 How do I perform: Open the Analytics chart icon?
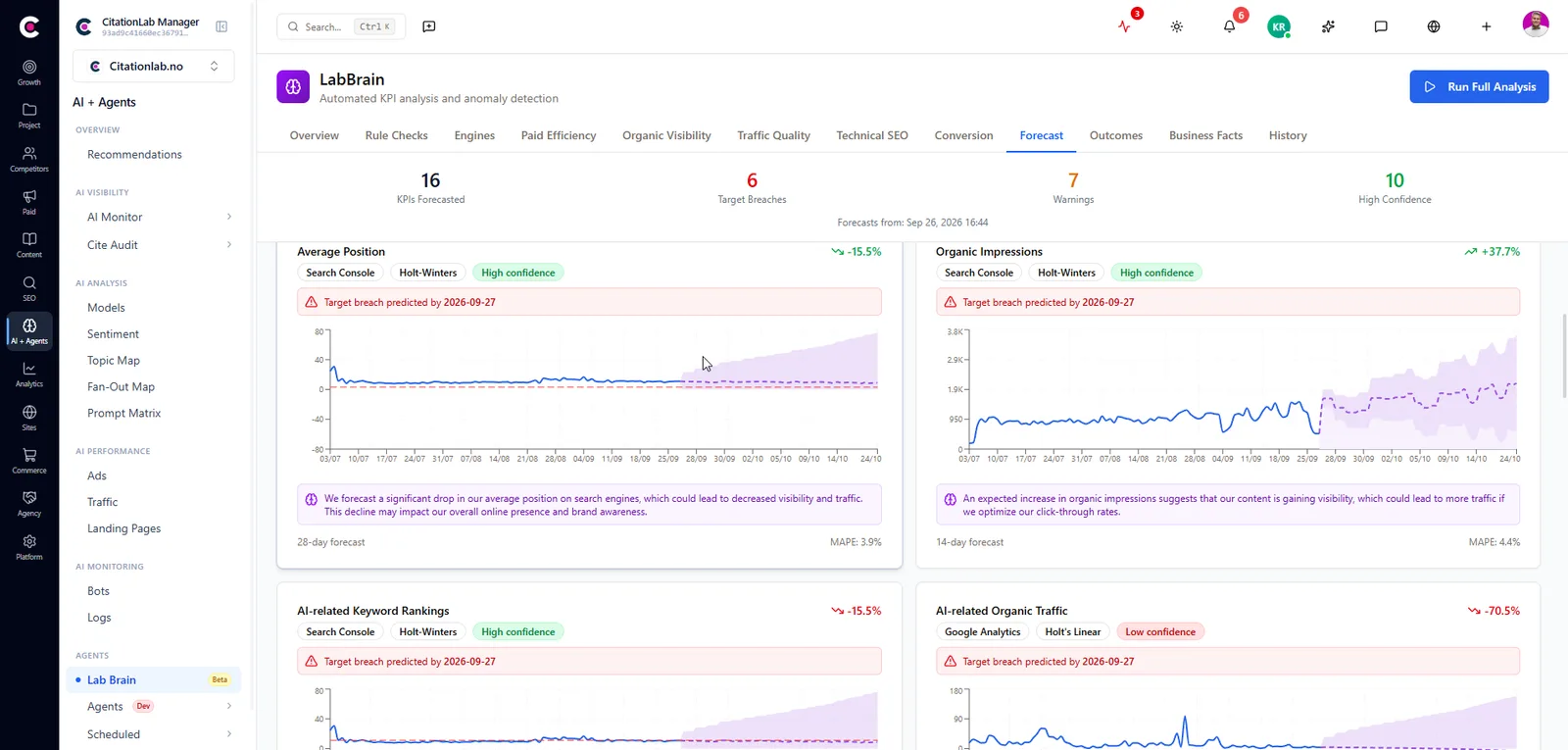(x=29, y=375)
